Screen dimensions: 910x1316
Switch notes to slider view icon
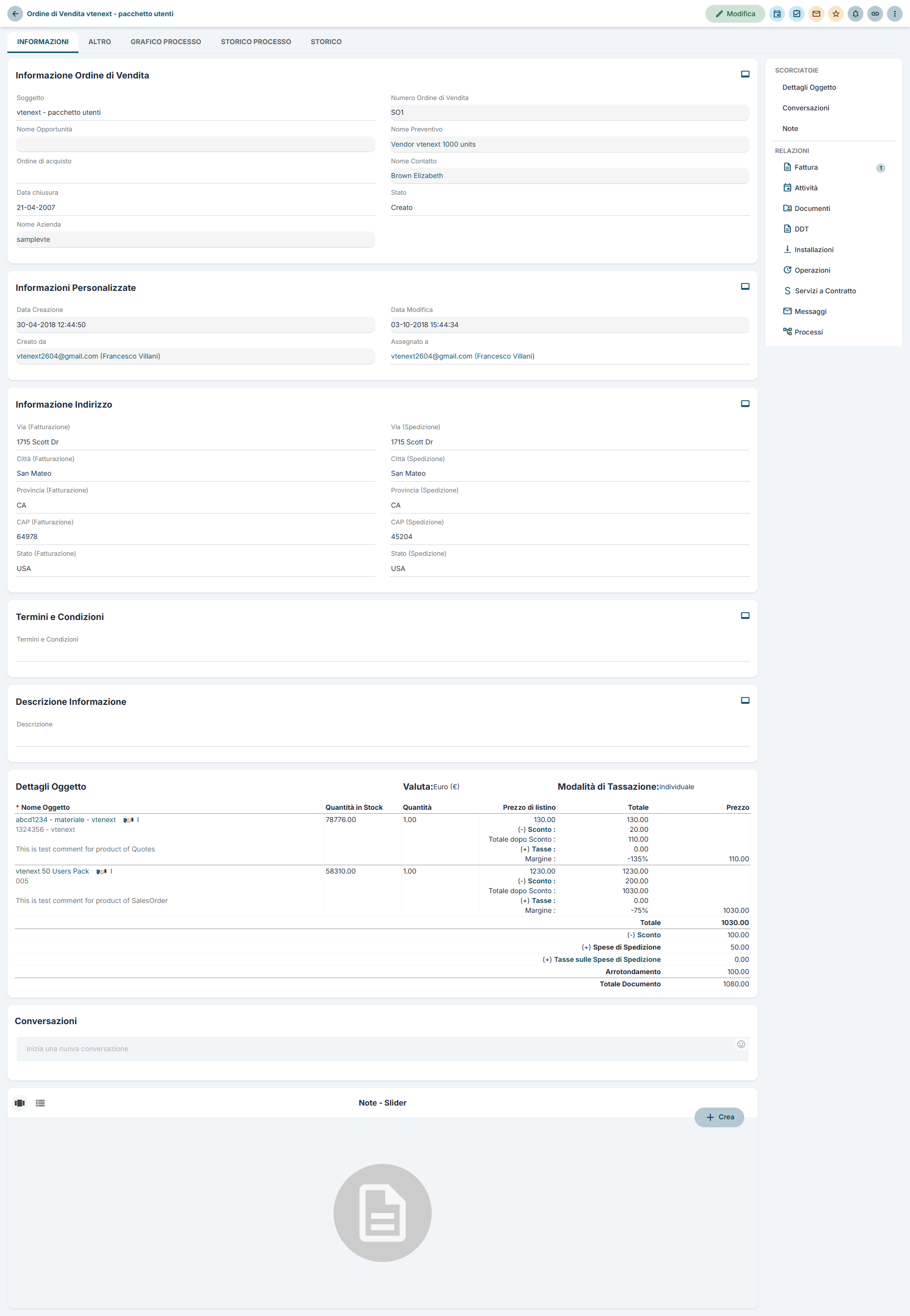(x=20, y=1103)
